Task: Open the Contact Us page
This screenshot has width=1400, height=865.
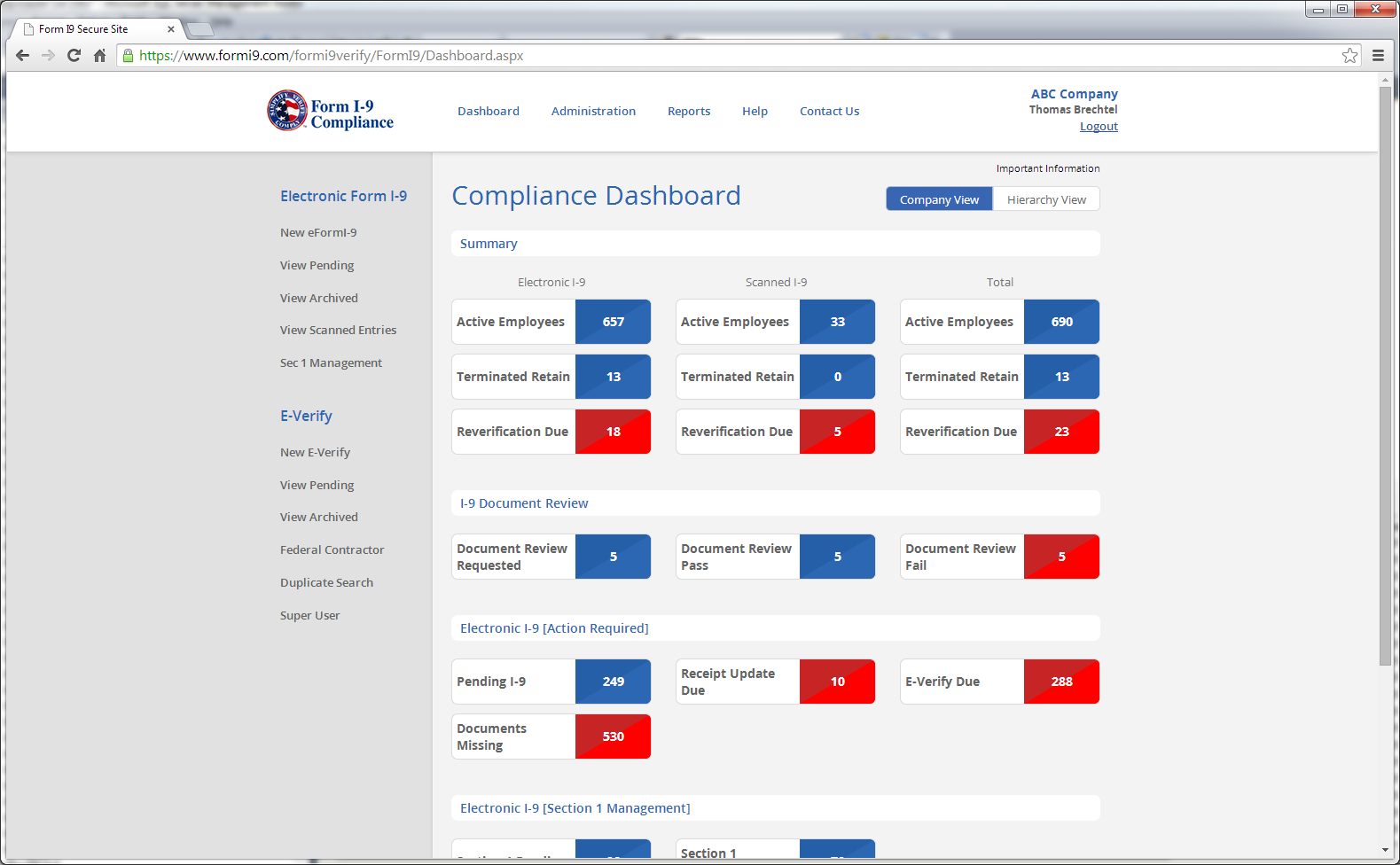Action: coord(829,112)
